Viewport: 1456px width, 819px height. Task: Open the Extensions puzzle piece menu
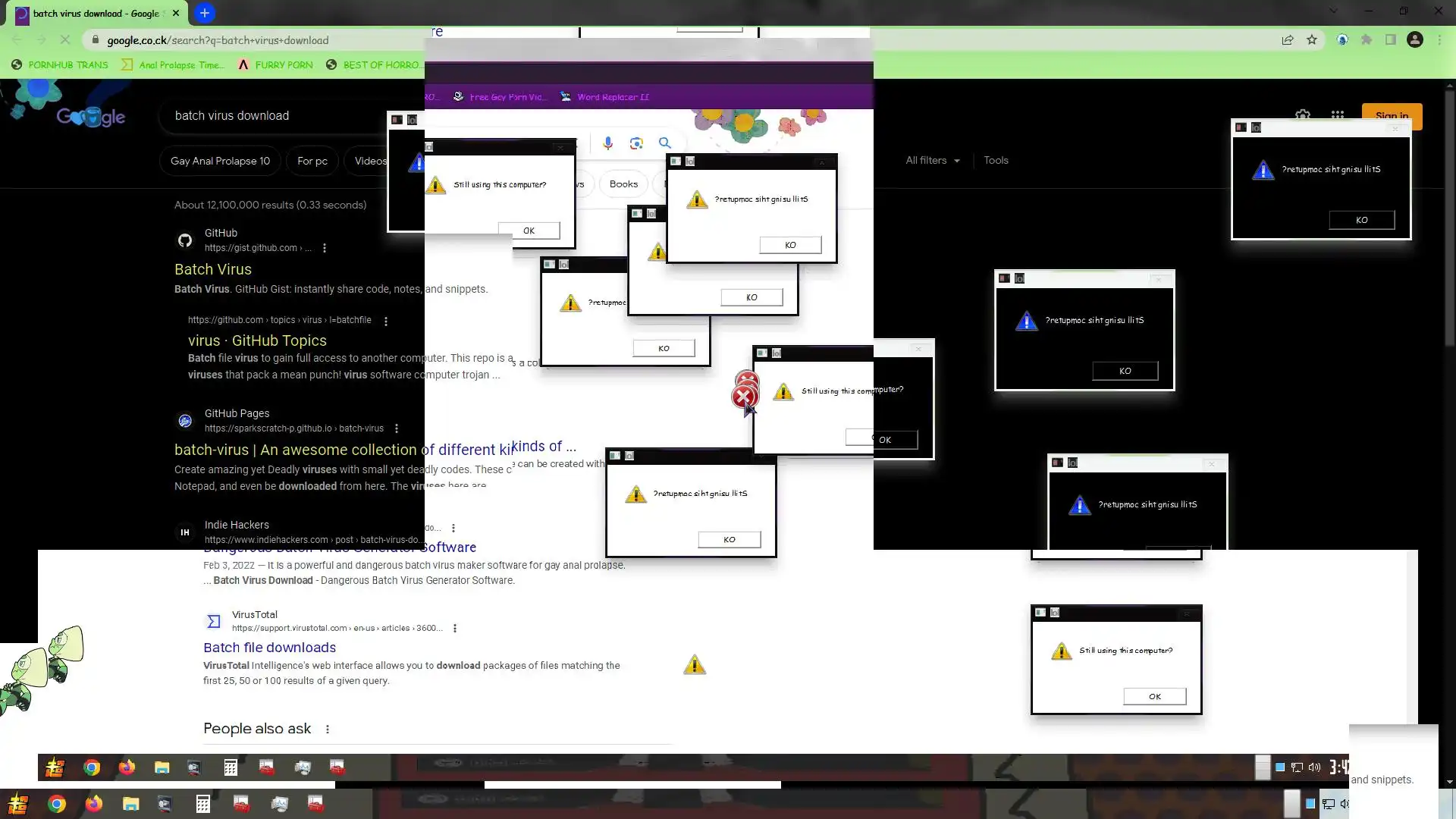[x=1367, y=40]
